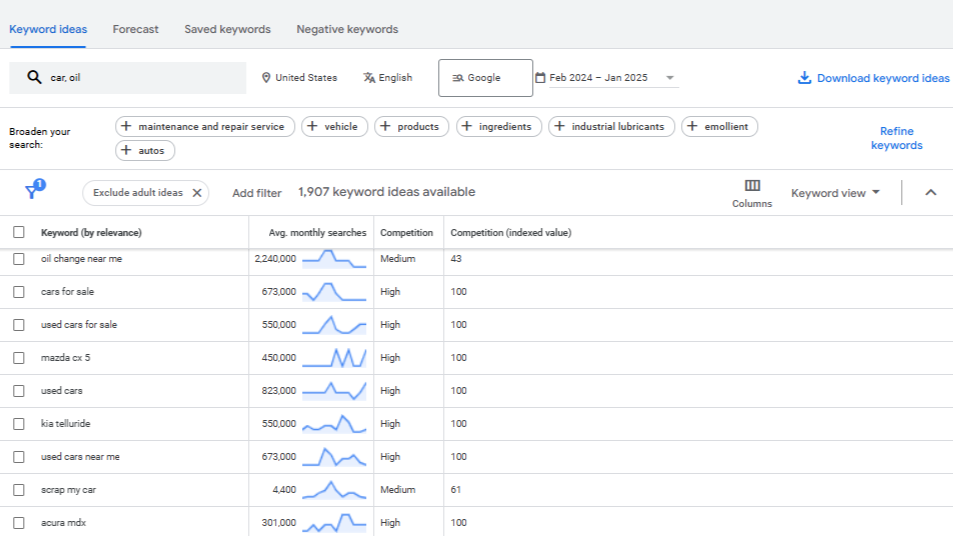Viewport: 953px width, 536px height.
Task: Click the 2,240,000 searches value
Action: (x=275, y=259)
